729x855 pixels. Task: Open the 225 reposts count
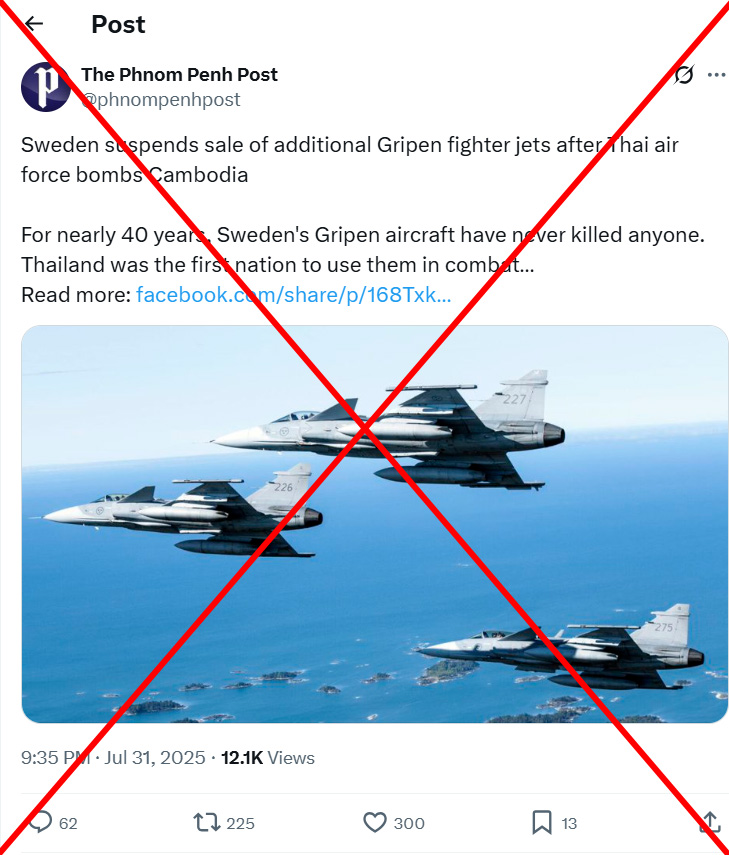click(x=240, y=823)
